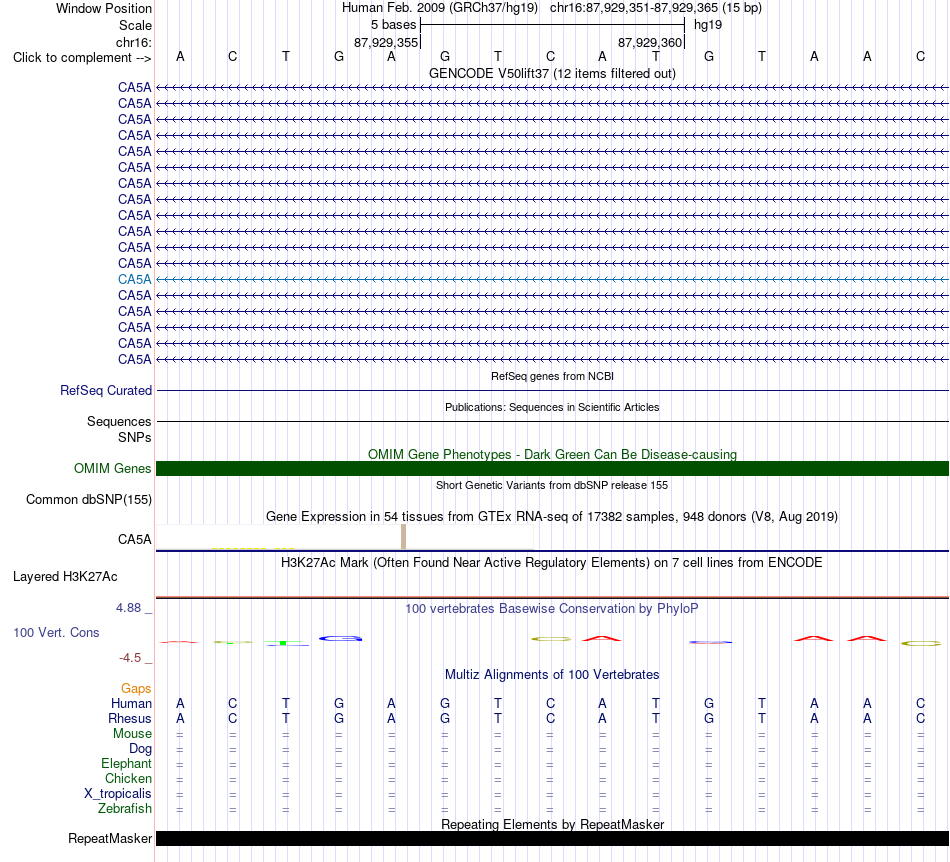Select the 'Elephant' species row label
The image size is (950, 862).
pos(126,764)
